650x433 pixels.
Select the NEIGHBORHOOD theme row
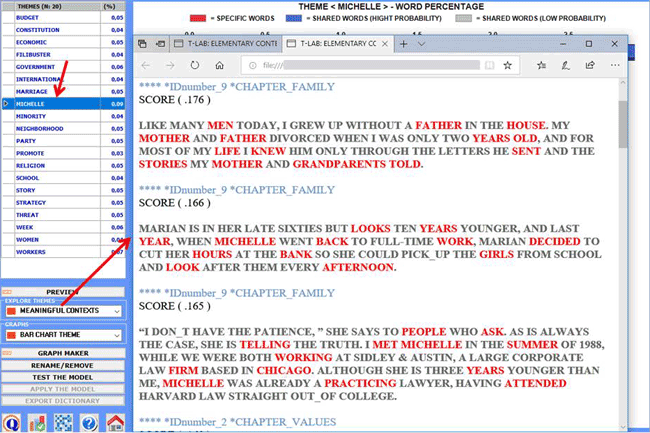tap(63, 128)
